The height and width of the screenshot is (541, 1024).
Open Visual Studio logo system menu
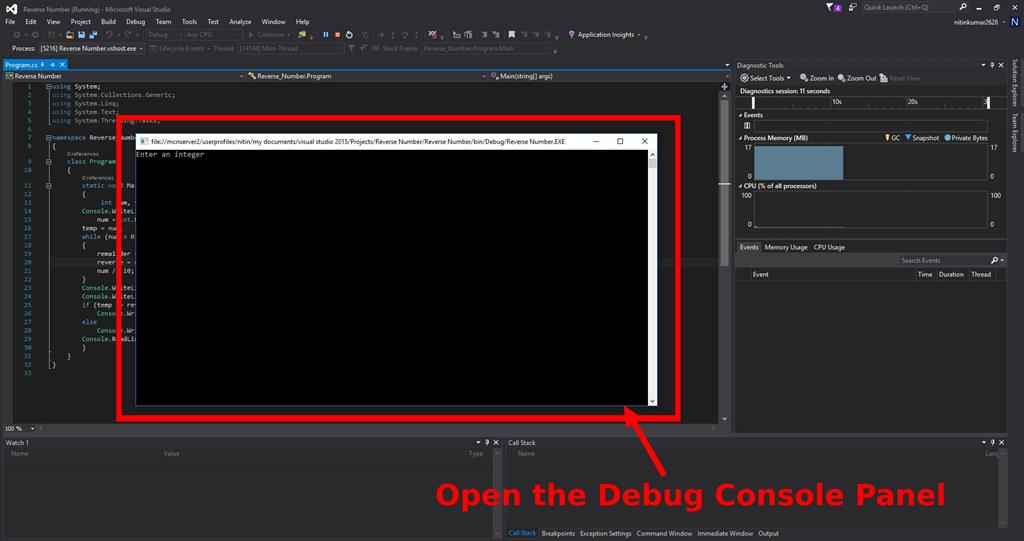[11, 9]
